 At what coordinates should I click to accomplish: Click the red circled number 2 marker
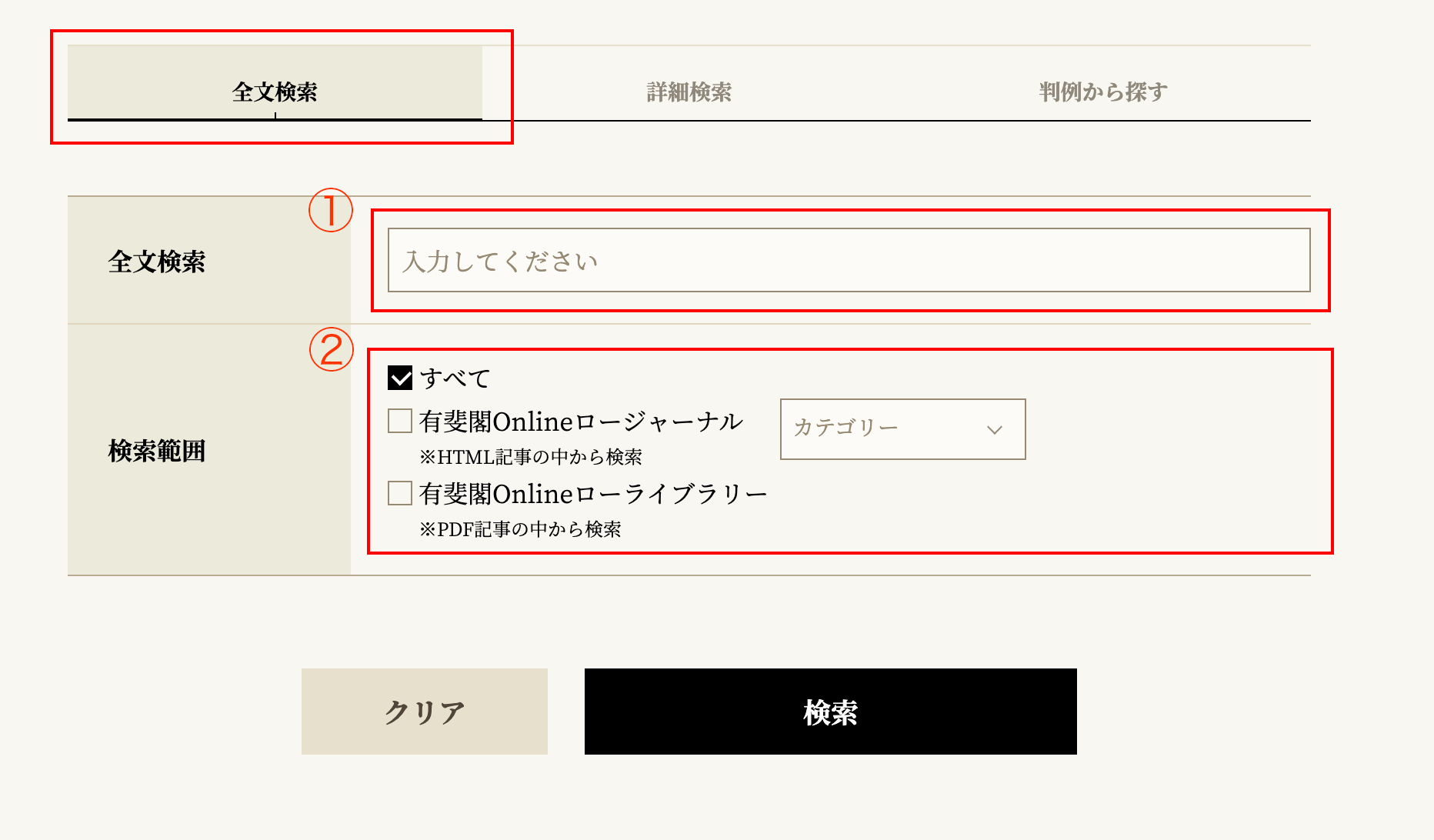point(331,350)
